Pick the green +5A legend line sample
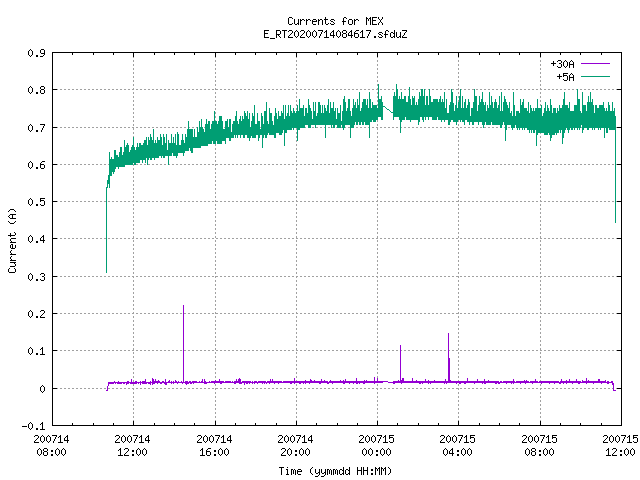The width and height of the screenshot is (640, 480). (x=595, y=76)
